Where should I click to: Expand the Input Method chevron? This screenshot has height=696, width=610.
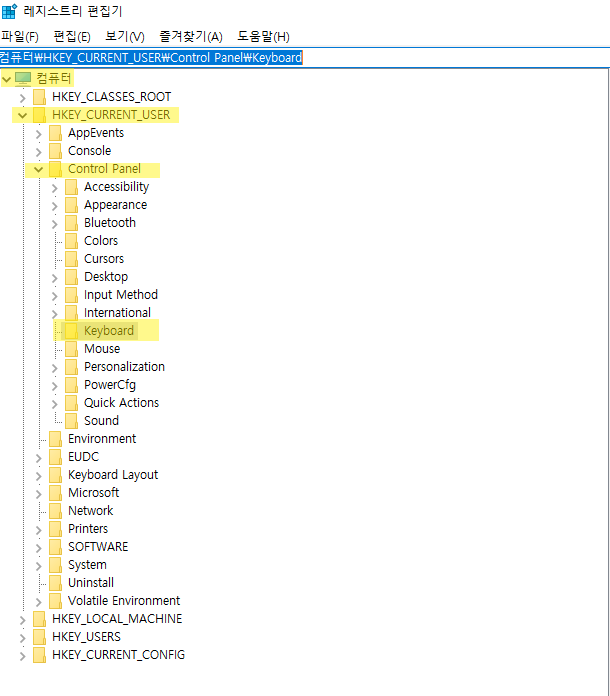pyautogui.click(x=55, y=295)
